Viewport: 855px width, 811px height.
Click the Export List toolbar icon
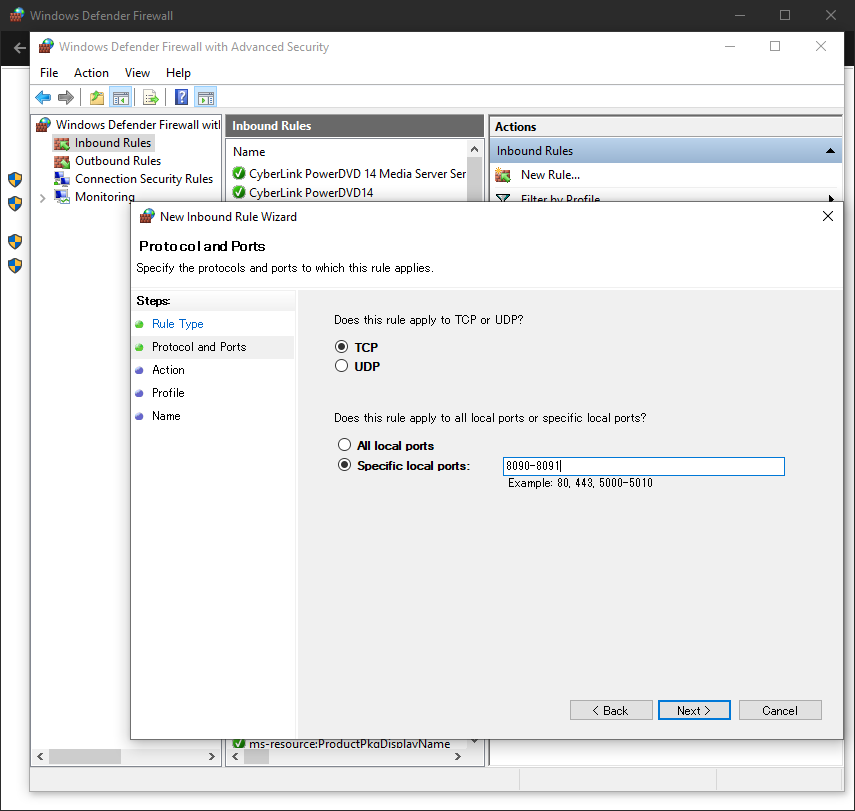(x=150, y=98)
